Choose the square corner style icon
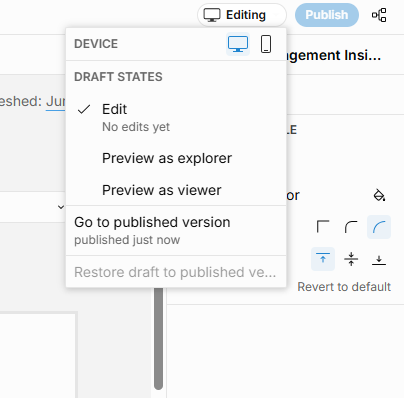The image size is (404, 398). 323,227
